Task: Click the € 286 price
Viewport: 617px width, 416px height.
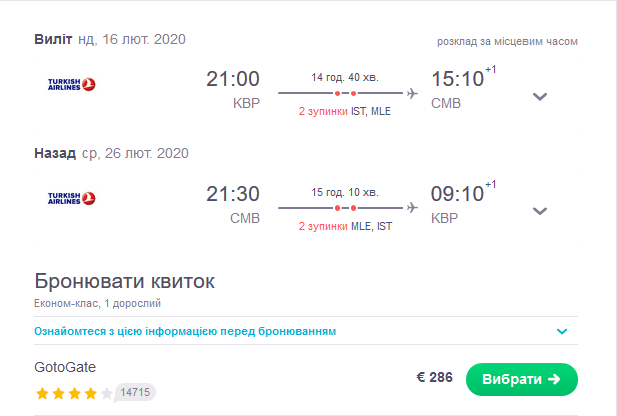Action: tap(434, 378)
